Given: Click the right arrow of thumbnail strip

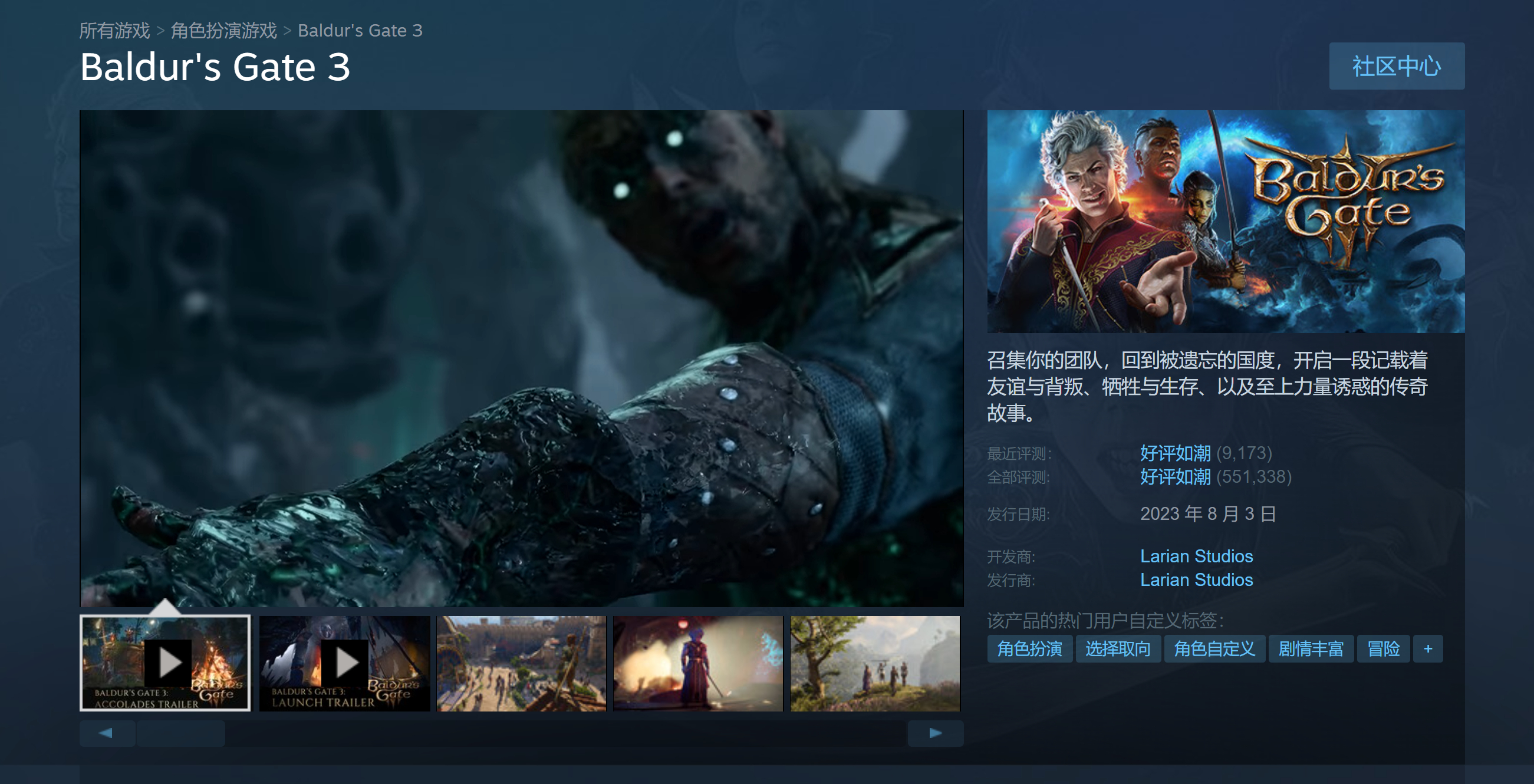Looking at the screenshot, I should click(x=936, y=733).
